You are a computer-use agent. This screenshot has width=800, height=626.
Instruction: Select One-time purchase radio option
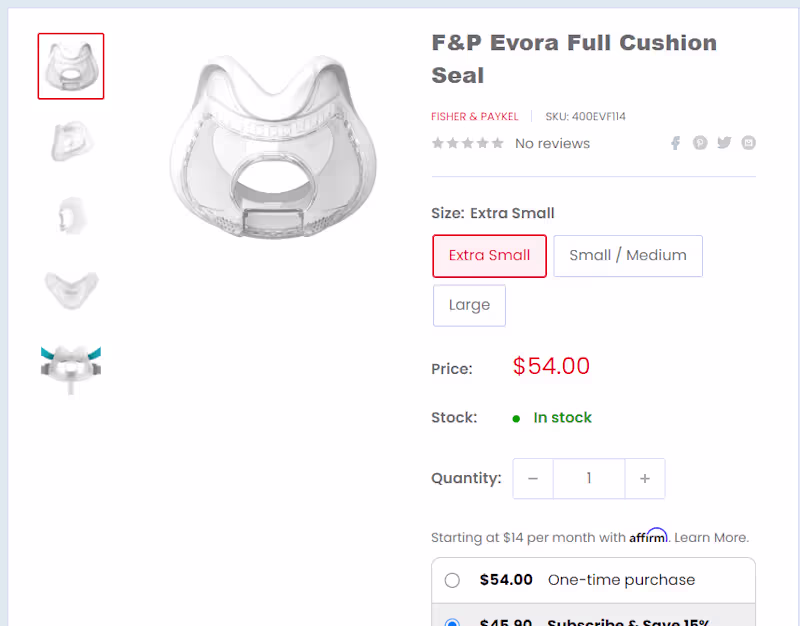click(x=452, y=580)
